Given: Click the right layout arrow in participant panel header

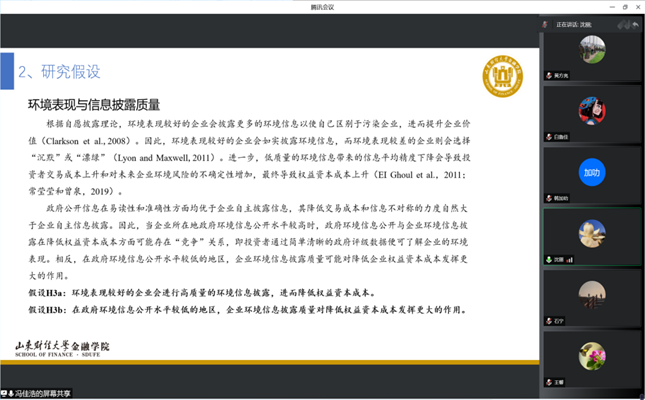Looking at the screenshot, I should click(635, 24).
